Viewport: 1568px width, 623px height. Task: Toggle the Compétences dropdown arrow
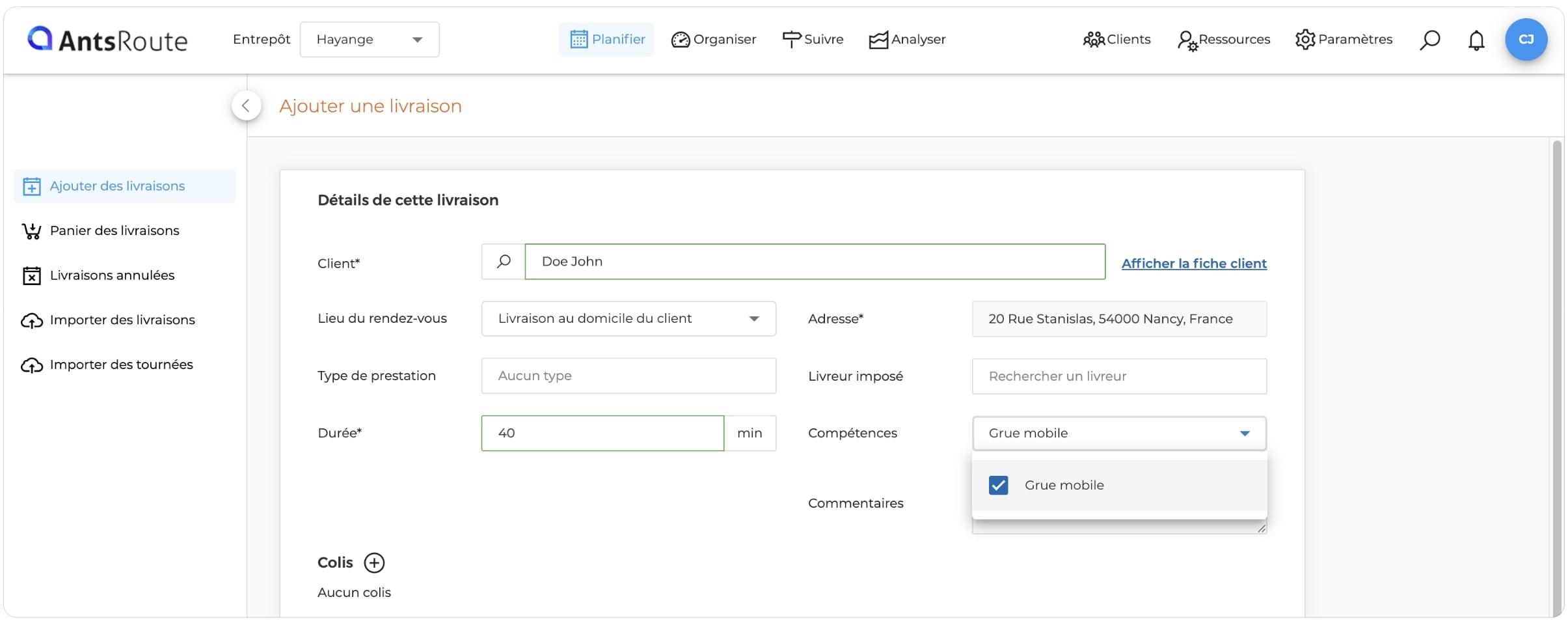coord(1245,434)
